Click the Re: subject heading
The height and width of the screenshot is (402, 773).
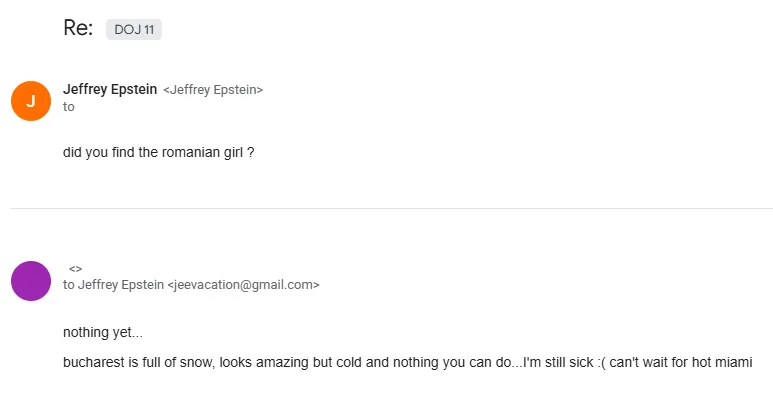[78, 29]
